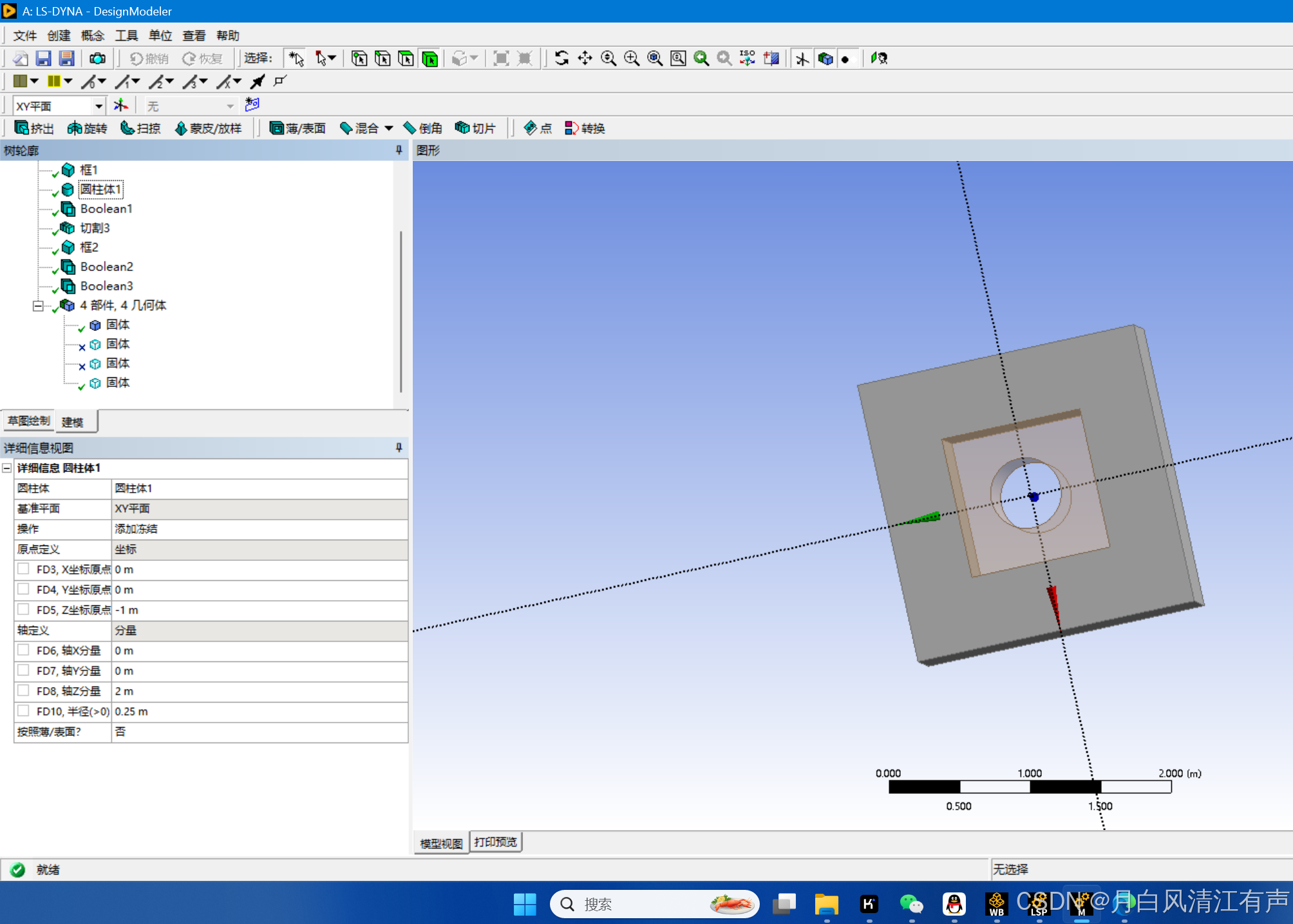Select Boolean2 in the tree outline

click(106, 267)
